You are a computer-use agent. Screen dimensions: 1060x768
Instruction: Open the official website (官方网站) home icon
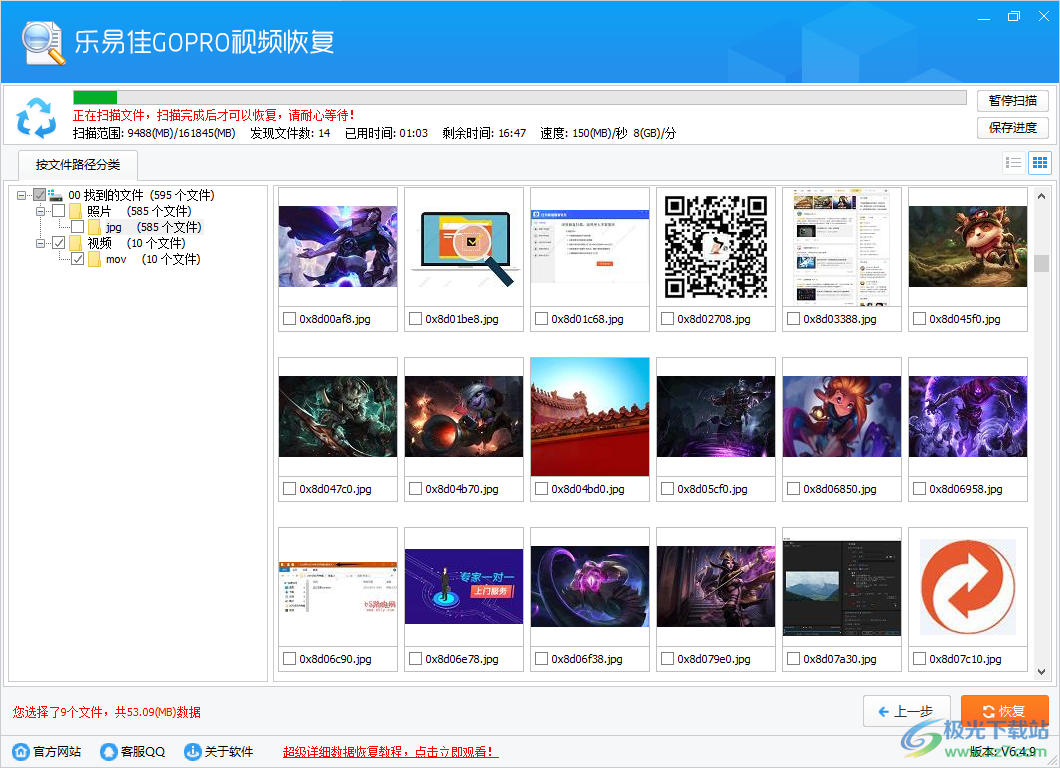(21, 751)
